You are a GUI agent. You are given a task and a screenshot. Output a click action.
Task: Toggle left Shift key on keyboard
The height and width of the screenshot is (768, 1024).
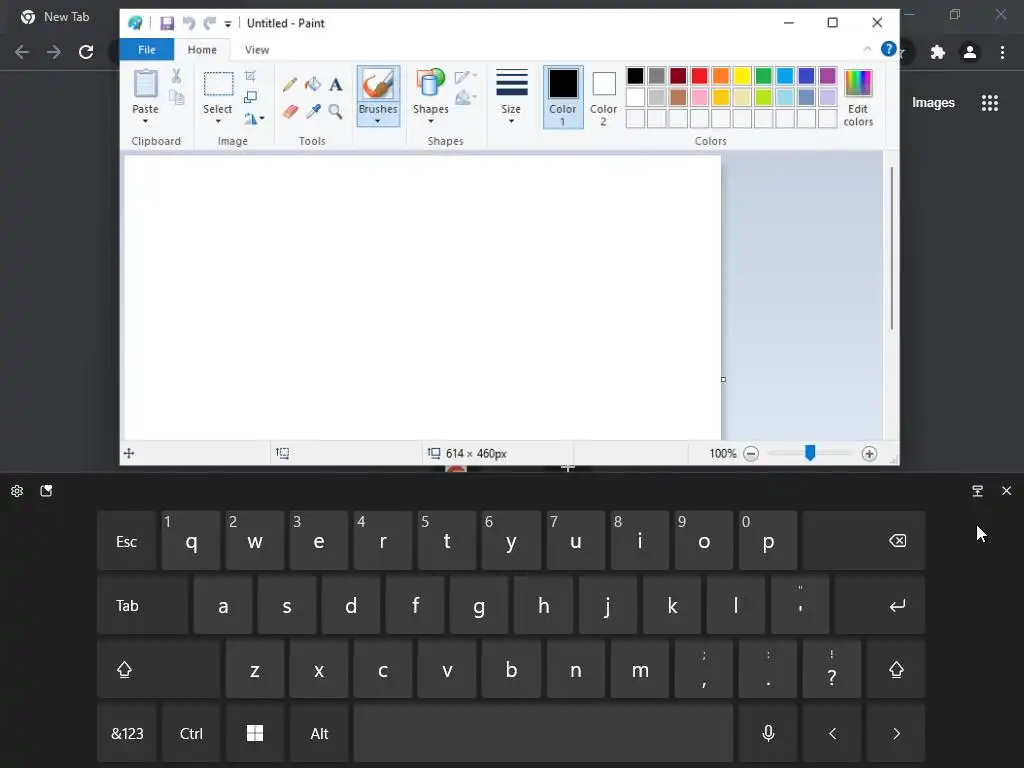(159, 669)
